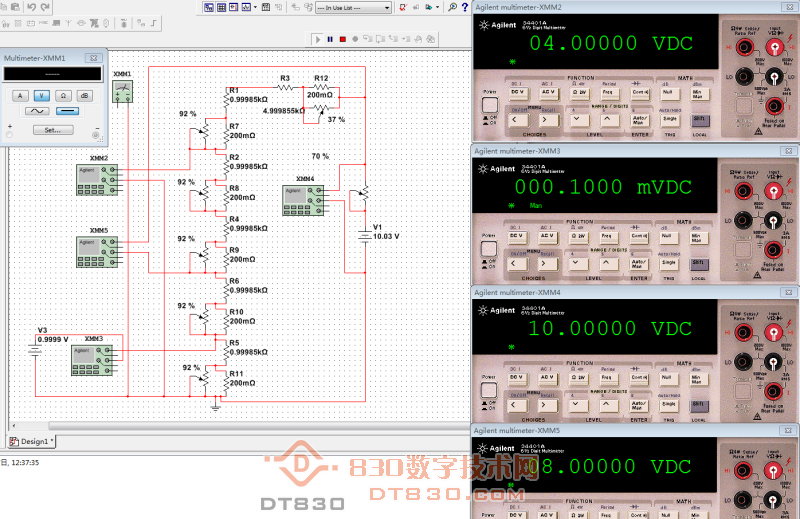This screenshot has width=800, height=519.
Task: Expand the grapher dropdown arrow in toolbar
Action: (255, 7)
